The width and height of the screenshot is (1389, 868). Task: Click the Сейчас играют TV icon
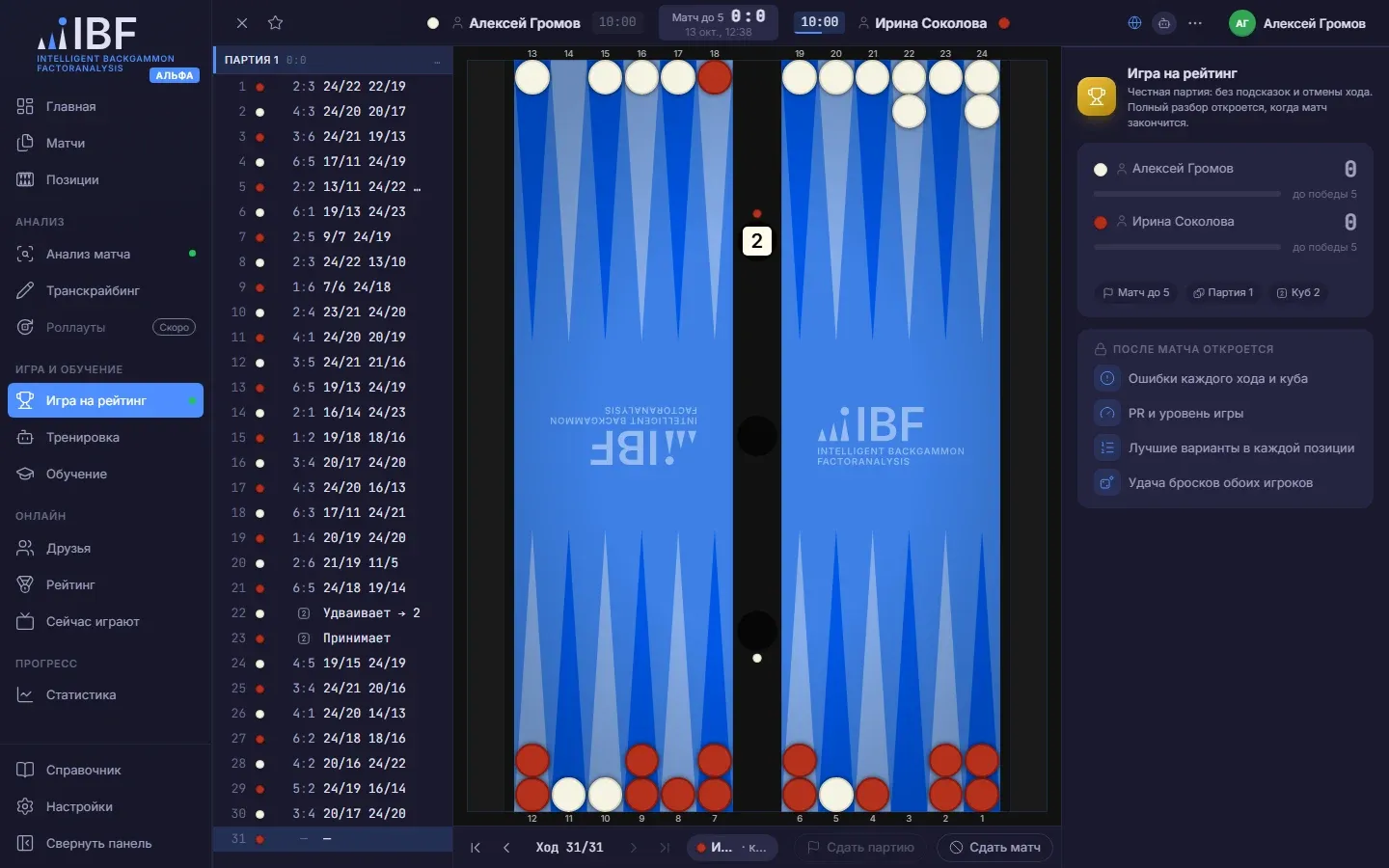pyautogui.click(x=25, y=621)
